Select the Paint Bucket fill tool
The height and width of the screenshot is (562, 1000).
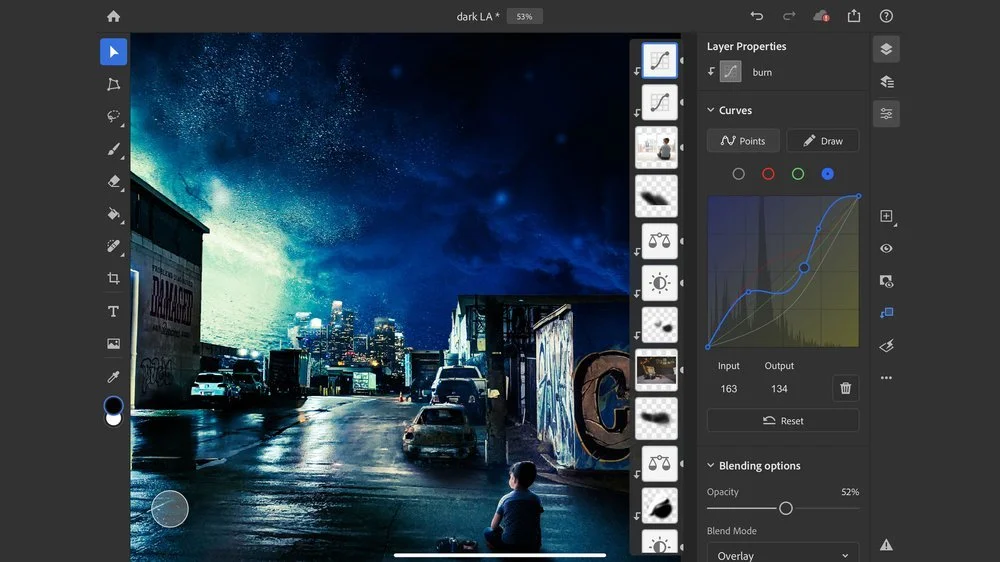tap(114, 214)
